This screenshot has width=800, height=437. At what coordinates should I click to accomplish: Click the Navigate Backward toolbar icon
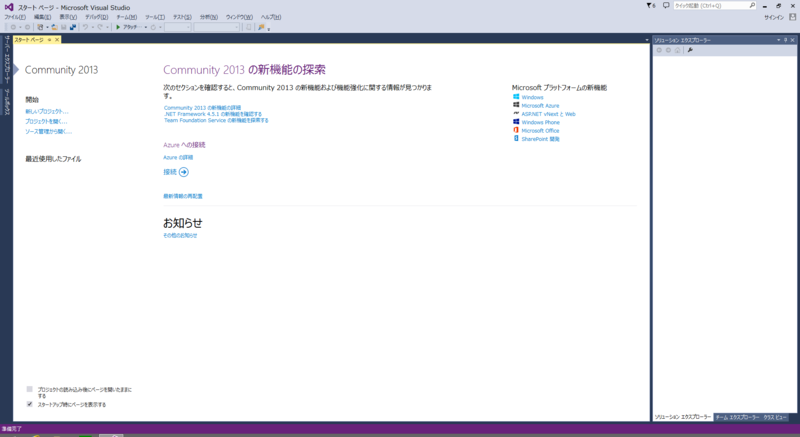pos(13,27)
